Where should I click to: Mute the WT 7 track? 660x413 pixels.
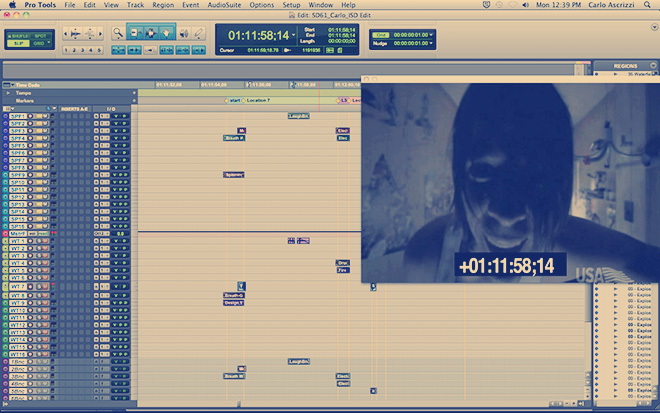pyautogui.click(x=45, y=286)
